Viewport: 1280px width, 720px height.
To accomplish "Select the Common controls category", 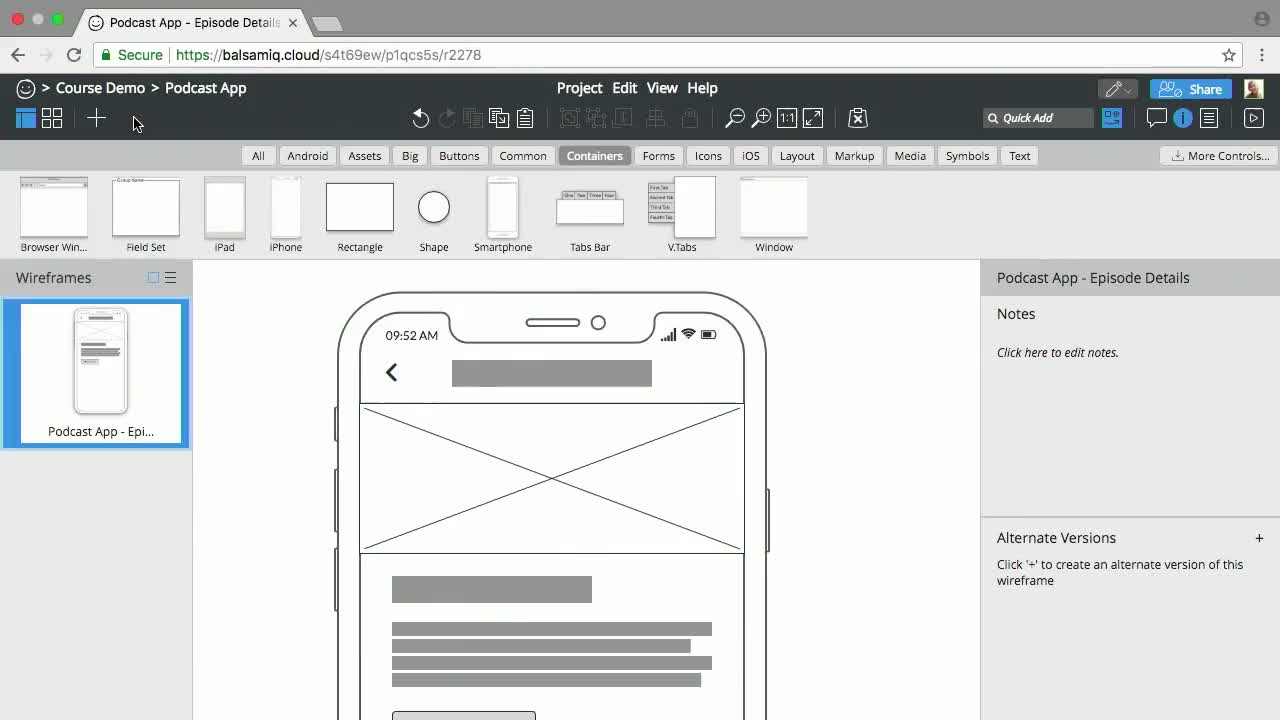I will click(x=523, y=156).
